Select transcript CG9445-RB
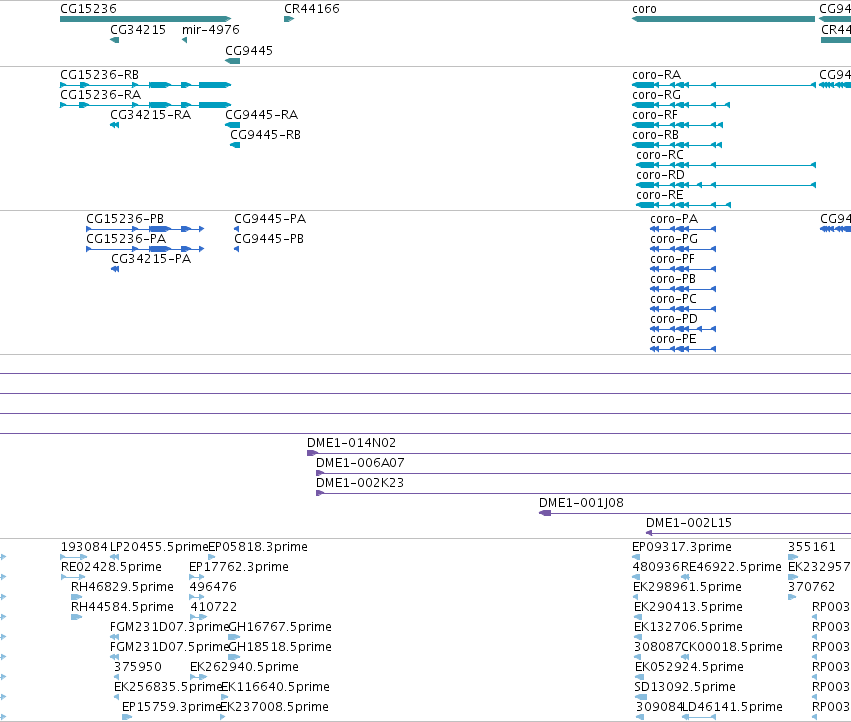 tap(235, 145)
